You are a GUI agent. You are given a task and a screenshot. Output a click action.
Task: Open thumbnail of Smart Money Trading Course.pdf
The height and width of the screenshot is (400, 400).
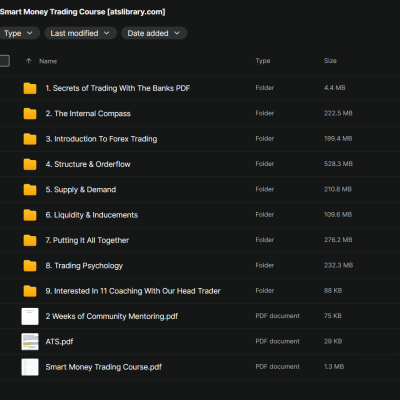tap(30, 367)
